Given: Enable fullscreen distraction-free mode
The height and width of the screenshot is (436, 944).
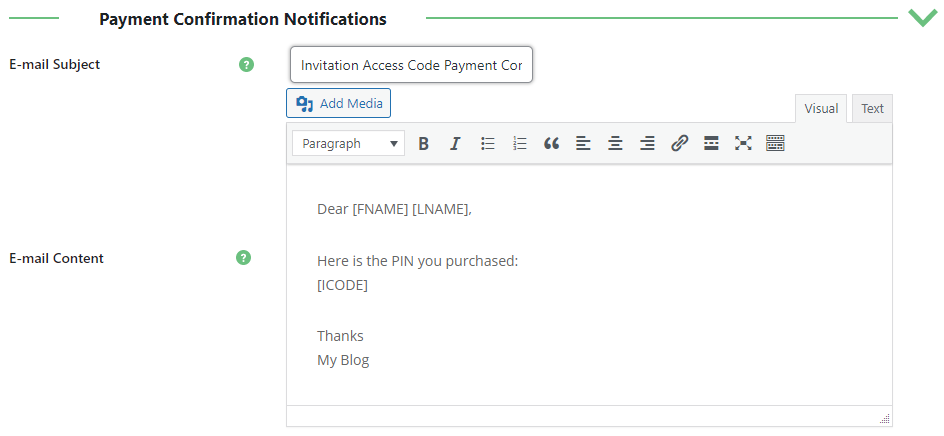Looking at the screenshot, I should pos(743,143).
